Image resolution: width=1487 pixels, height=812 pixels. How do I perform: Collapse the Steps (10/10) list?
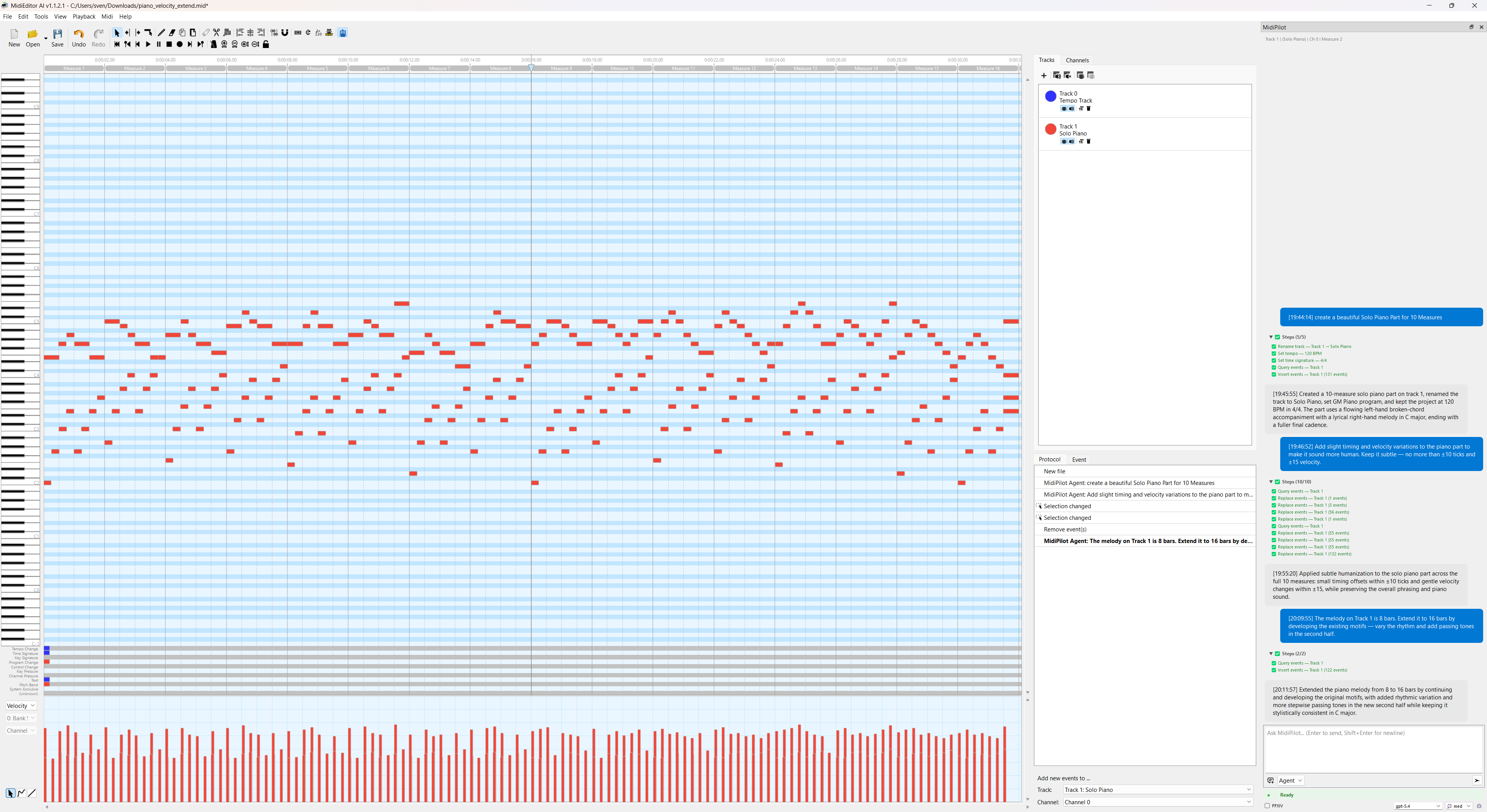click(x=1271, y=481)
